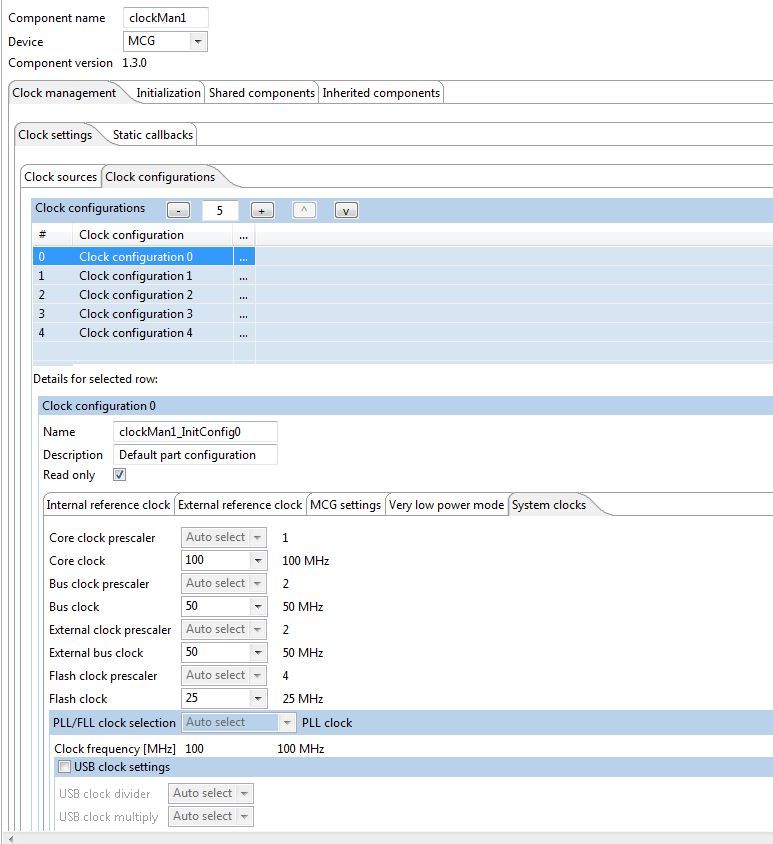Open the Shared components tab
Image resolution: width=773 pixels, height=844 pixels.
point(262,93)
